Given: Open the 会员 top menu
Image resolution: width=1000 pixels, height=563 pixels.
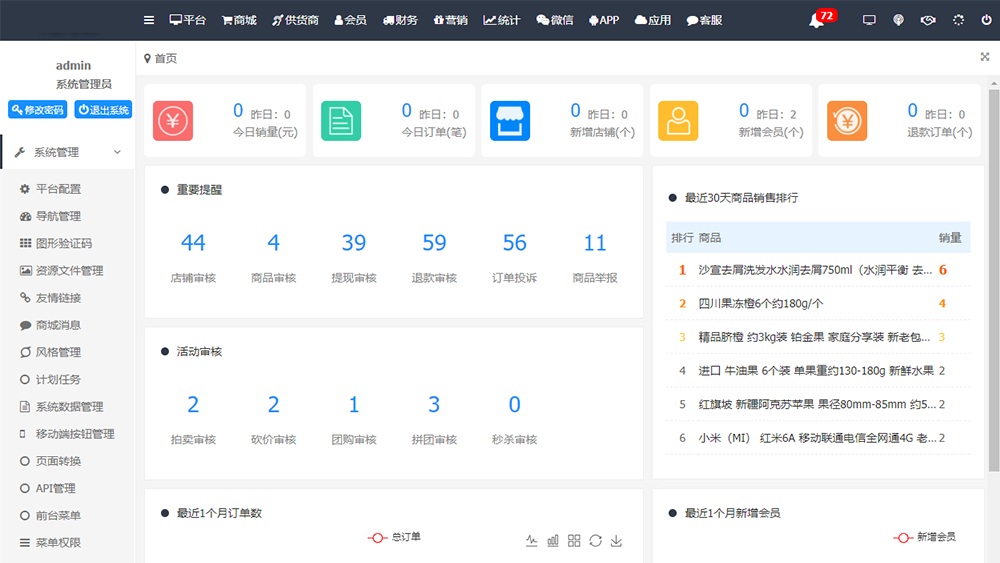Looking at the screenshot, I should point(350,20).
